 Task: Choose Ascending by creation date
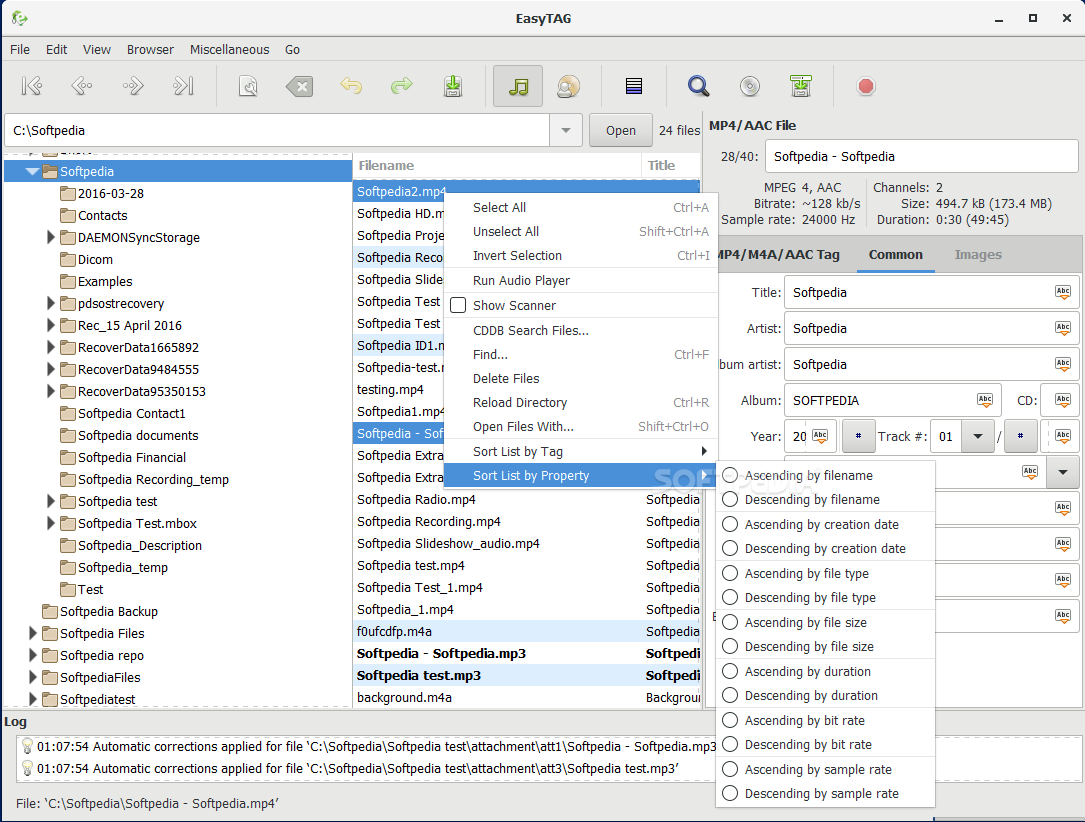pyautogui.click(x=826, y=524)
